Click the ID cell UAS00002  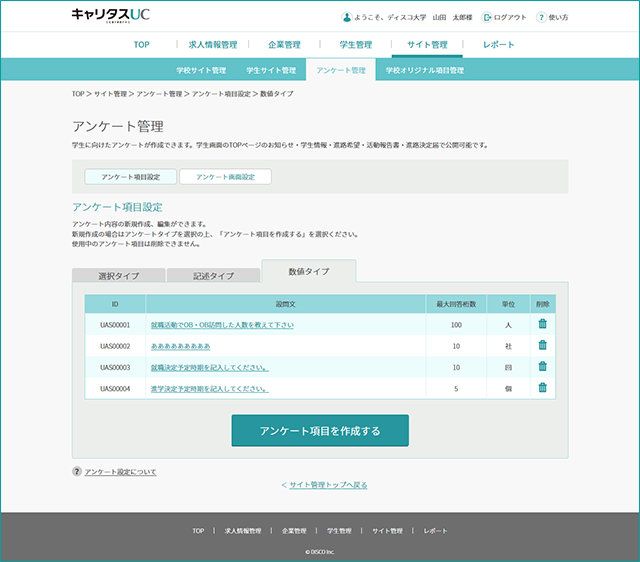tap(115, 346)
